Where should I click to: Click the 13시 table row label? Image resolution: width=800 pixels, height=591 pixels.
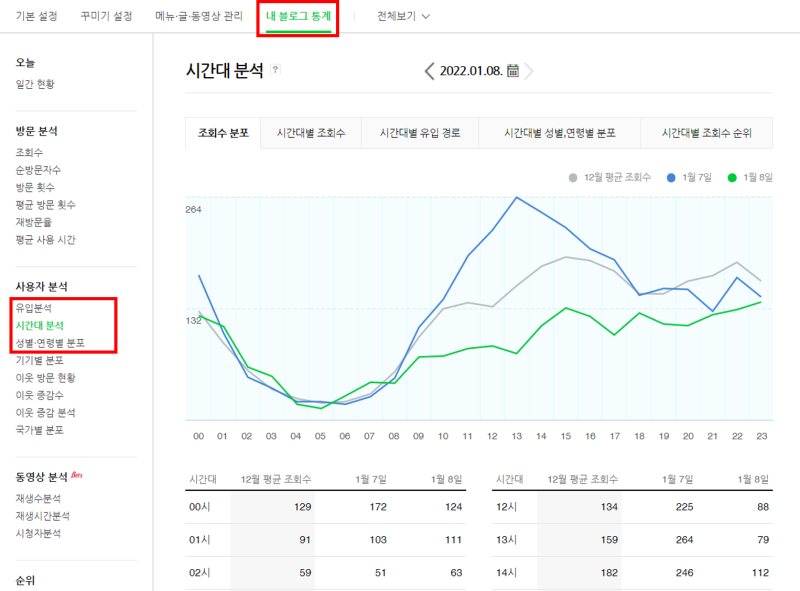pyautogui.click(x=506, y=539)
